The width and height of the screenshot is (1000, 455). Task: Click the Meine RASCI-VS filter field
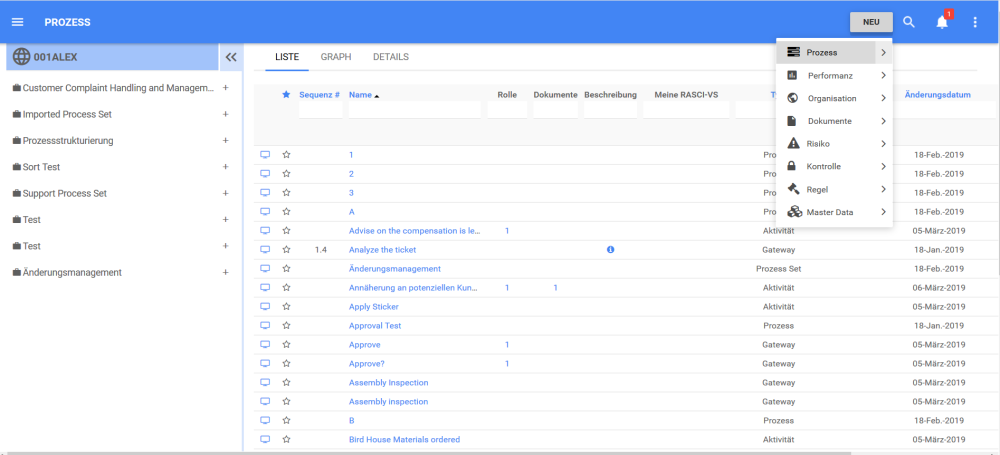tap(686, 110)
